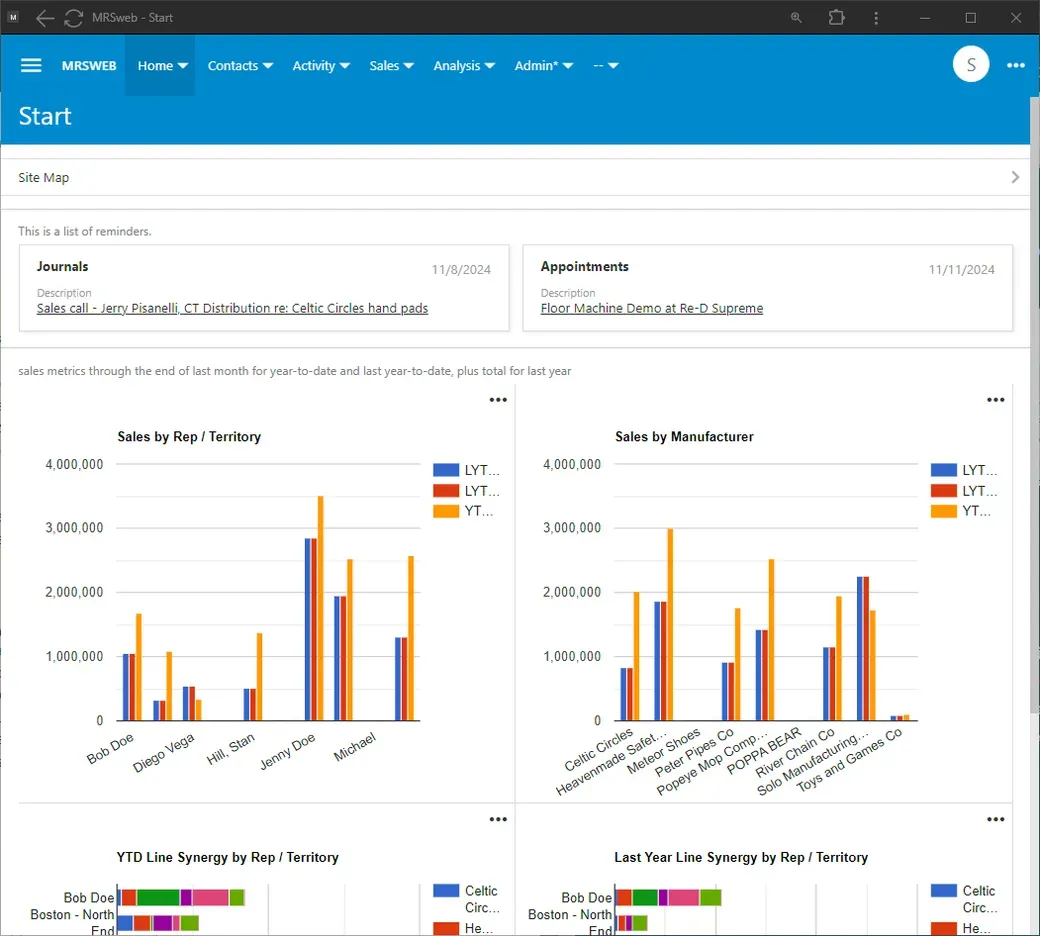
Task: Open Last Year Line Synergy chart options
Action: tap(995, 820)
